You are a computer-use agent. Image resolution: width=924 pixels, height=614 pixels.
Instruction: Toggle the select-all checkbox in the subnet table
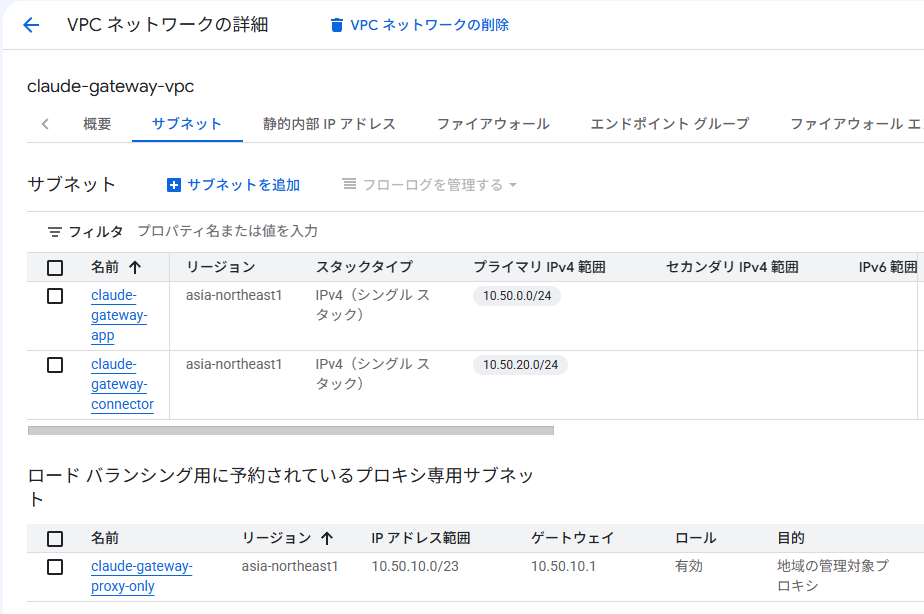coord(55,268)
